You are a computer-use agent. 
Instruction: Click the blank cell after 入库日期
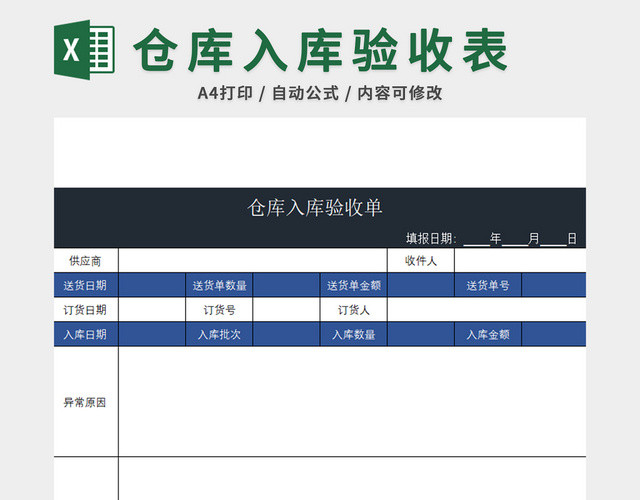(x=152, y=334)
